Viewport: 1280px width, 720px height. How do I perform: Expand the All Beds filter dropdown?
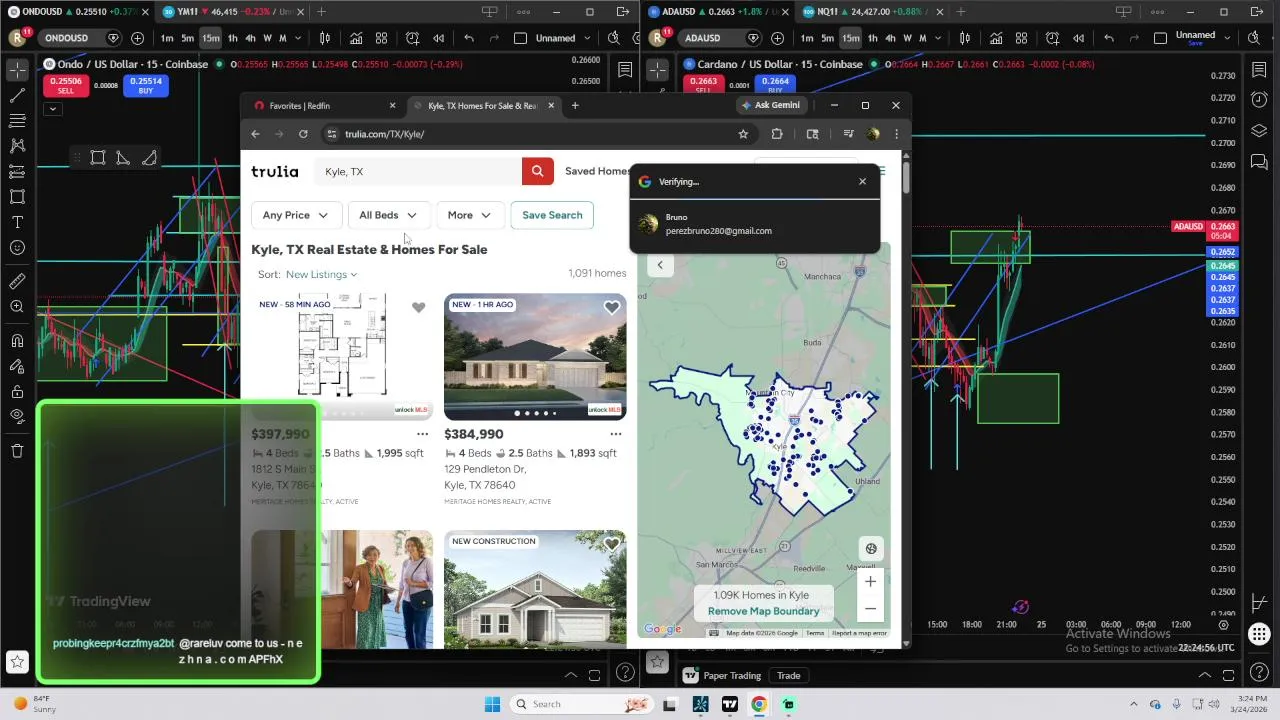tap(388, 215)
